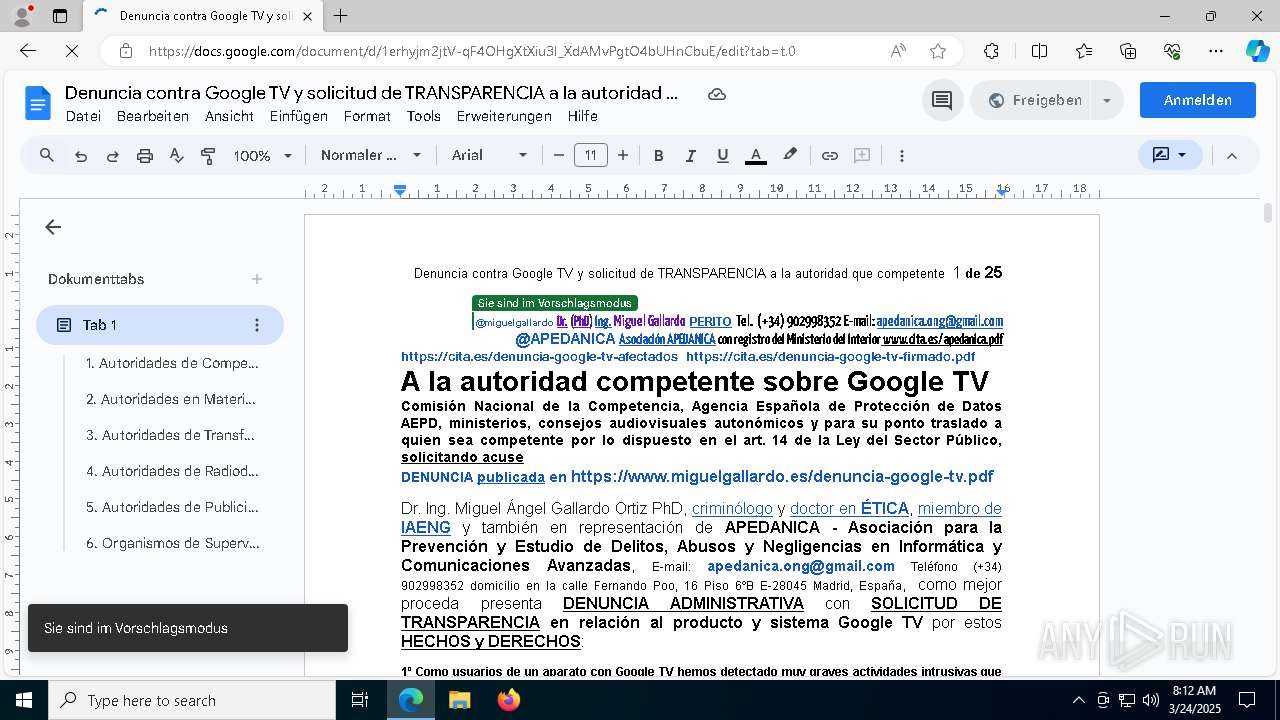Image resolution: width=1280 pixels, height=720 pixels.
Task: Click the Anmelden button
Action: pyautogui.click(x=1197, y=100)
